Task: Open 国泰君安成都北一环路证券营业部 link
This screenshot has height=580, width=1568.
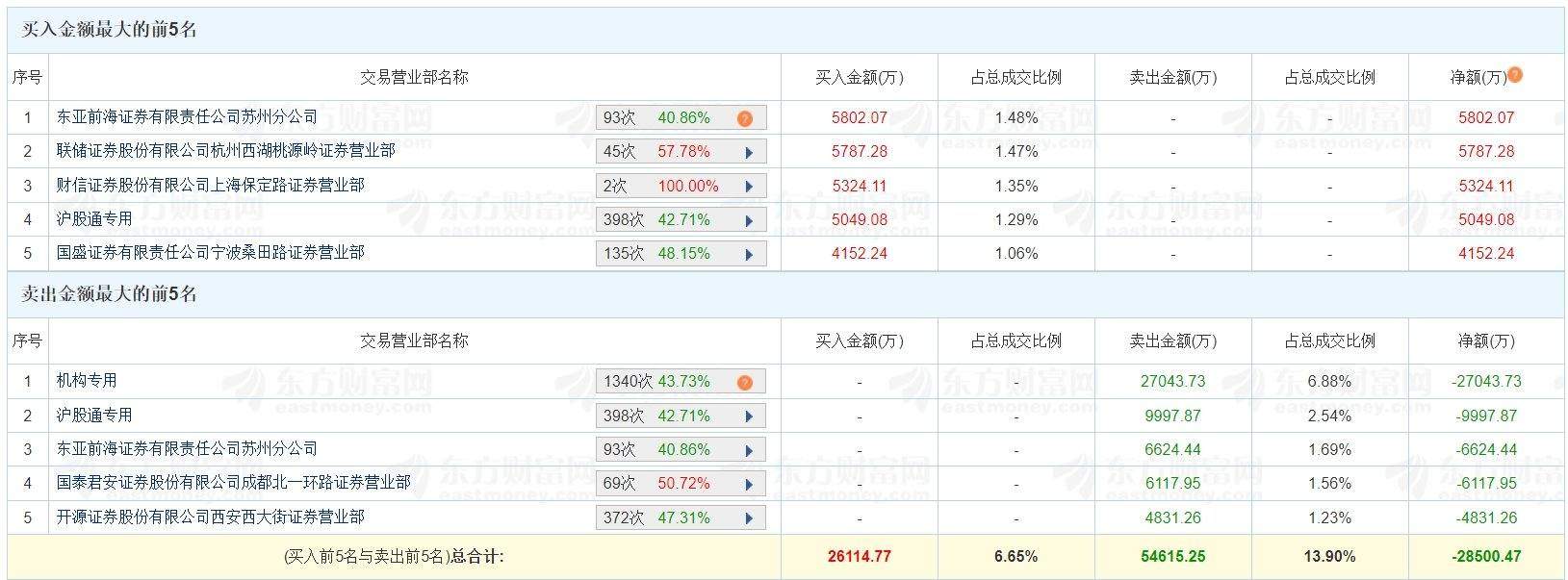Action: tap(233, 482)
